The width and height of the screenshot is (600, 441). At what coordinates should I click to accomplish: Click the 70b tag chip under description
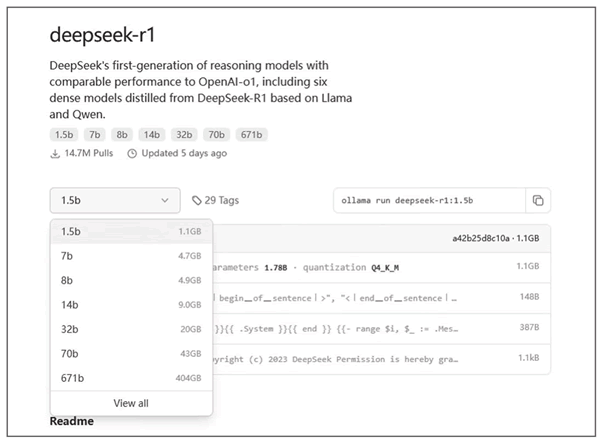pyautogui.click(x=216, y=135)
